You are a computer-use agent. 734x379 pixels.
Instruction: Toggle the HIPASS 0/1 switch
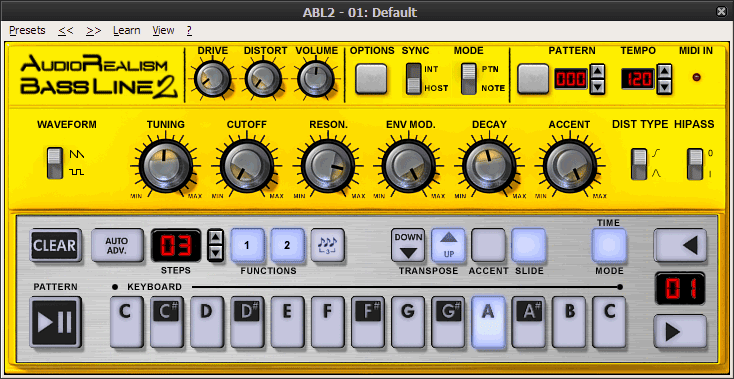(695, 164)
